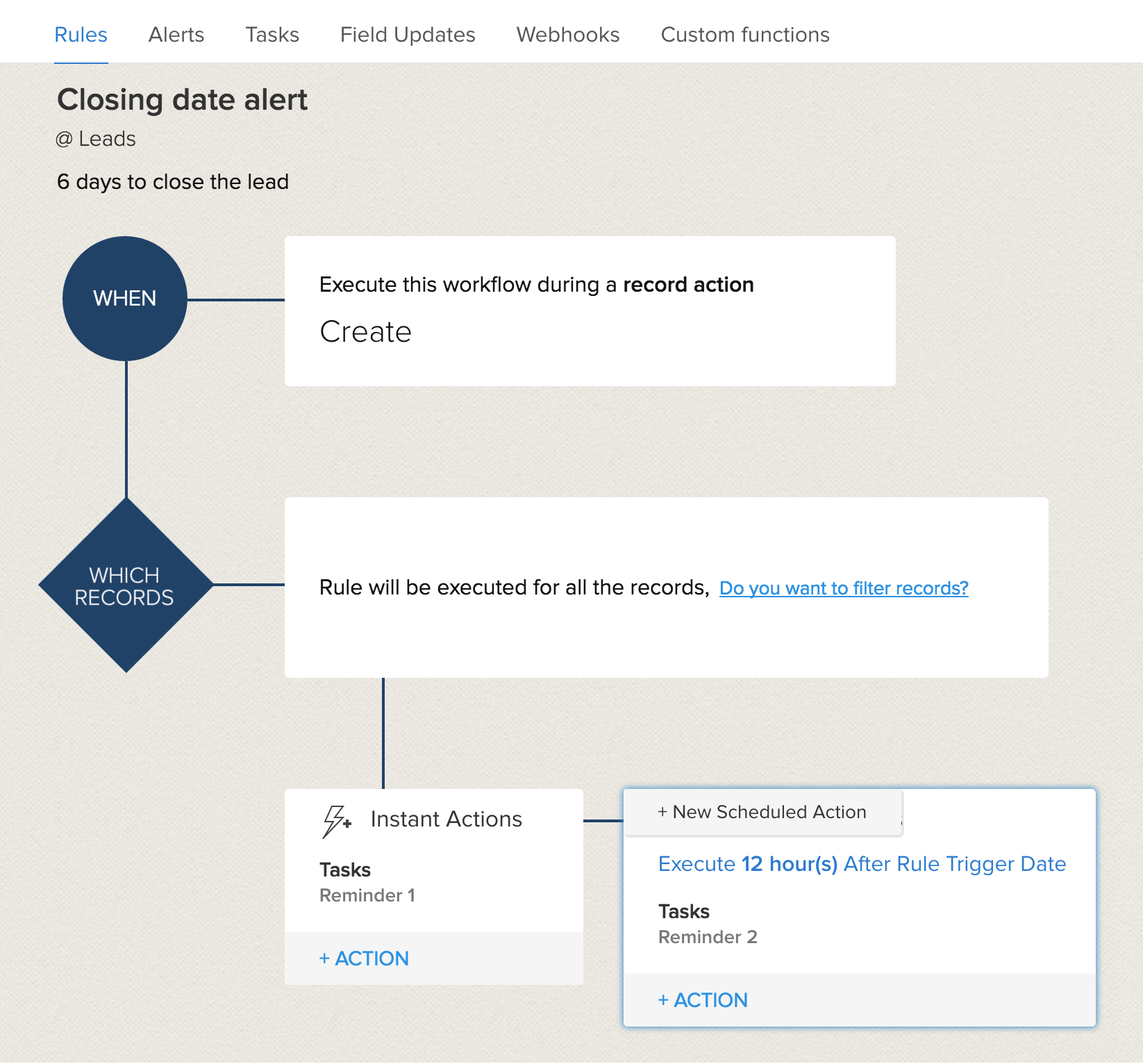Click the Instant Actions lightning icon
Screen dimensions: 1143x1064
(337, 821)
